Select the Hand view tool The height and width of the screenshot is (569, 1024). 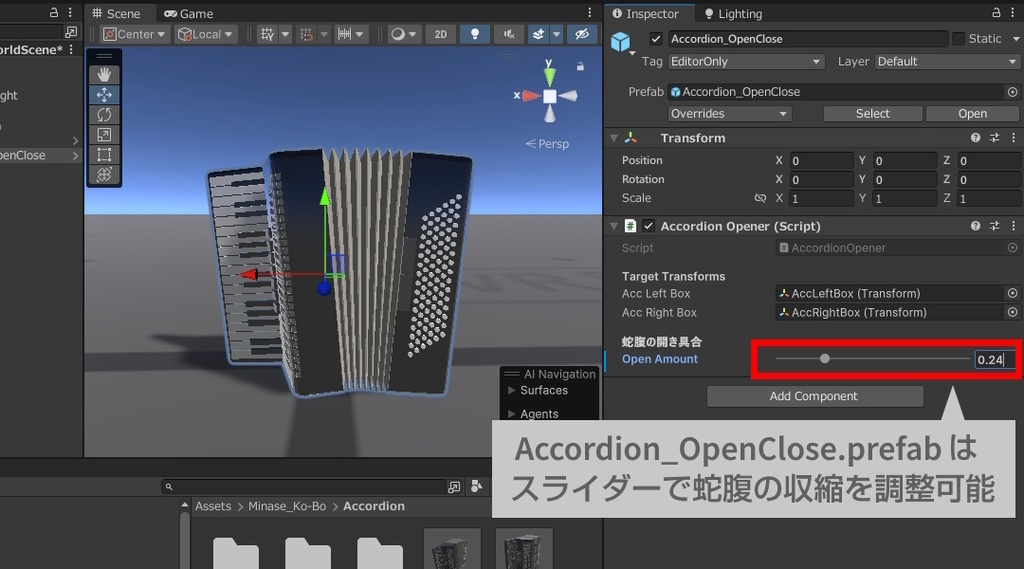coord(104,75)
